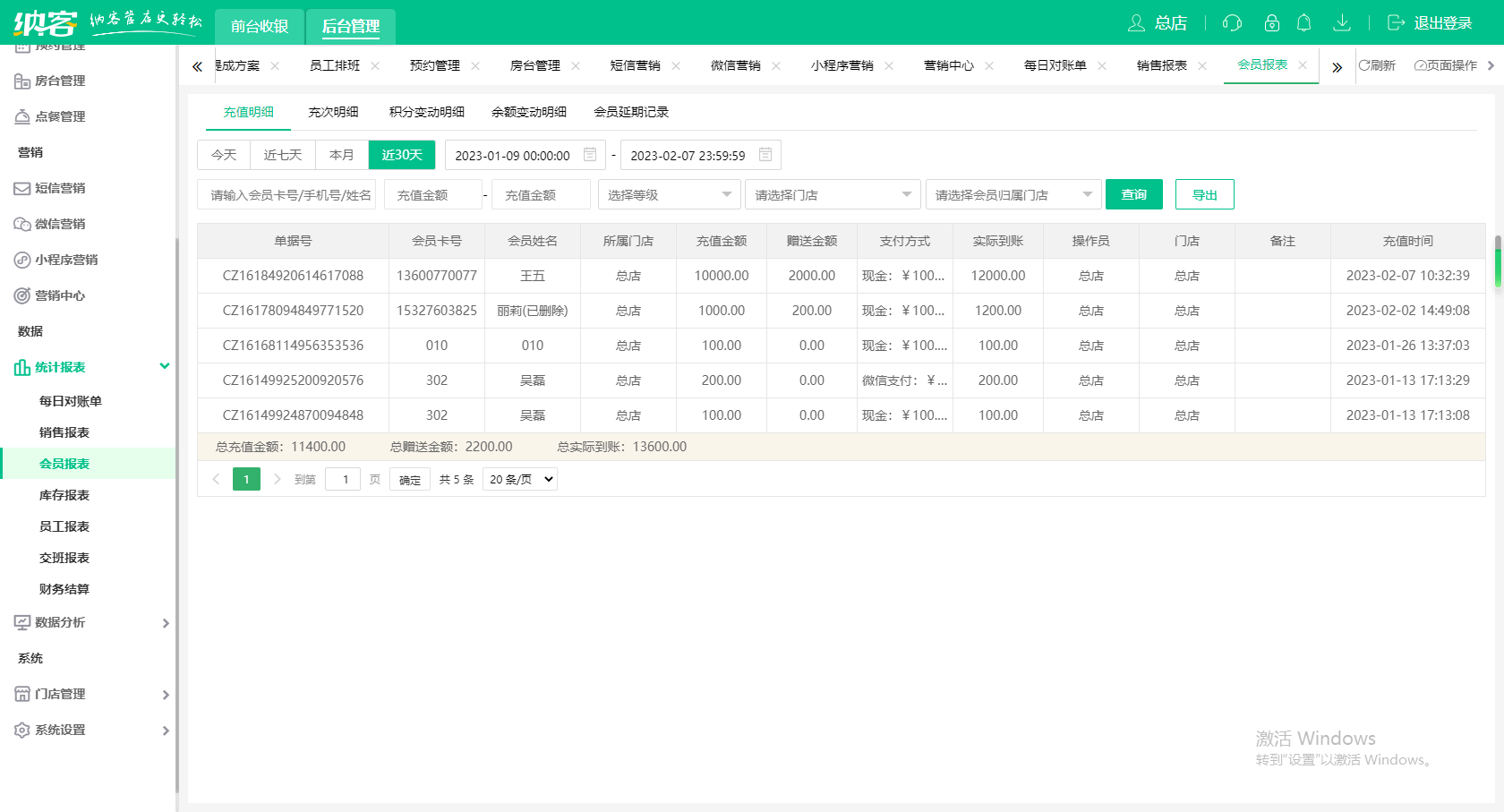The width and height of the screenshot is (1504, 812).
Task: Click the member card/phone/name search field
Action: click(x=286, y=194)
